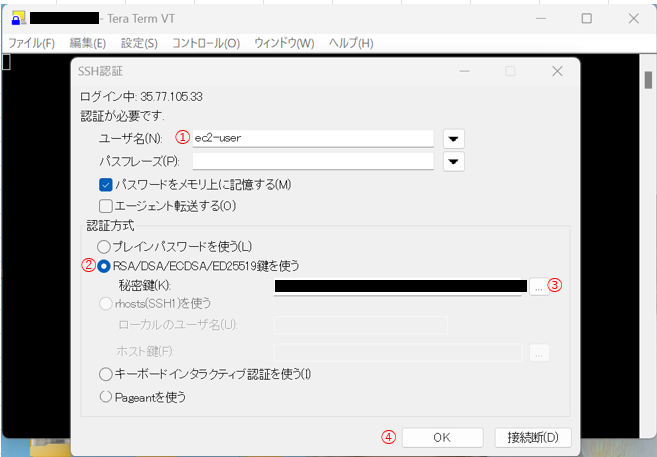Open the コントロール(O) menu
Viewport: 657px width, 457px height.
point(206,43)
